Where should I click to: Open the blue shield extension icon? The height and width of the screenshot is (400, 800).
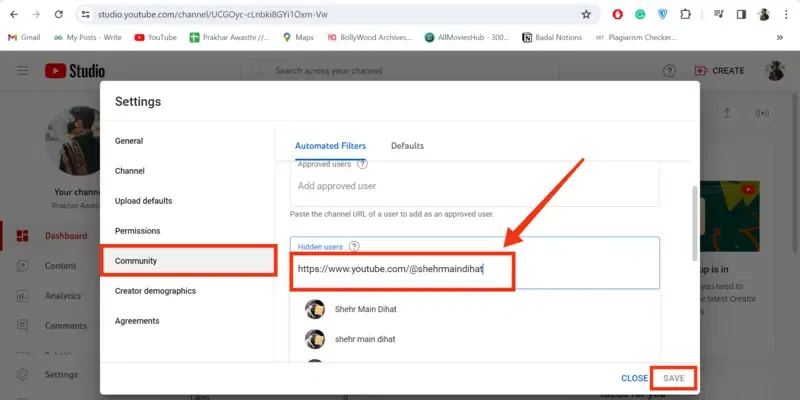coord(662,14)
